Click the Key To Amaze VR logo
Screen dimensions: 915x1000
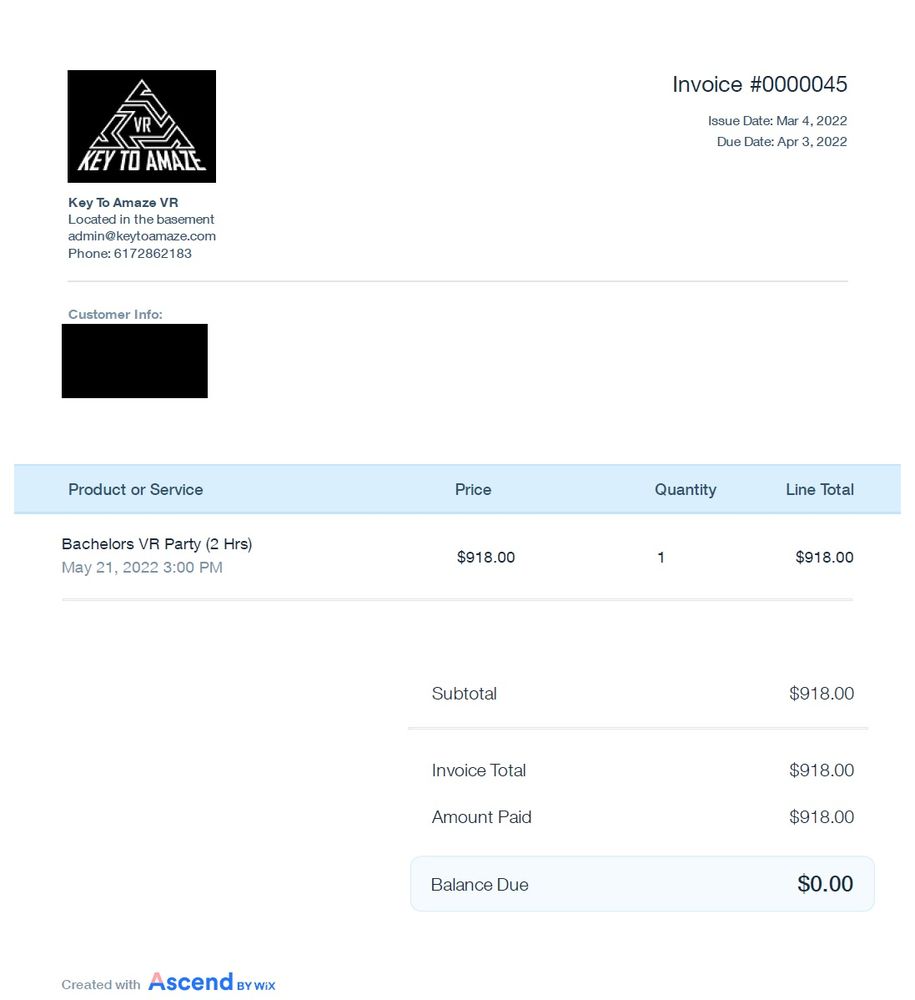point(142,126)
